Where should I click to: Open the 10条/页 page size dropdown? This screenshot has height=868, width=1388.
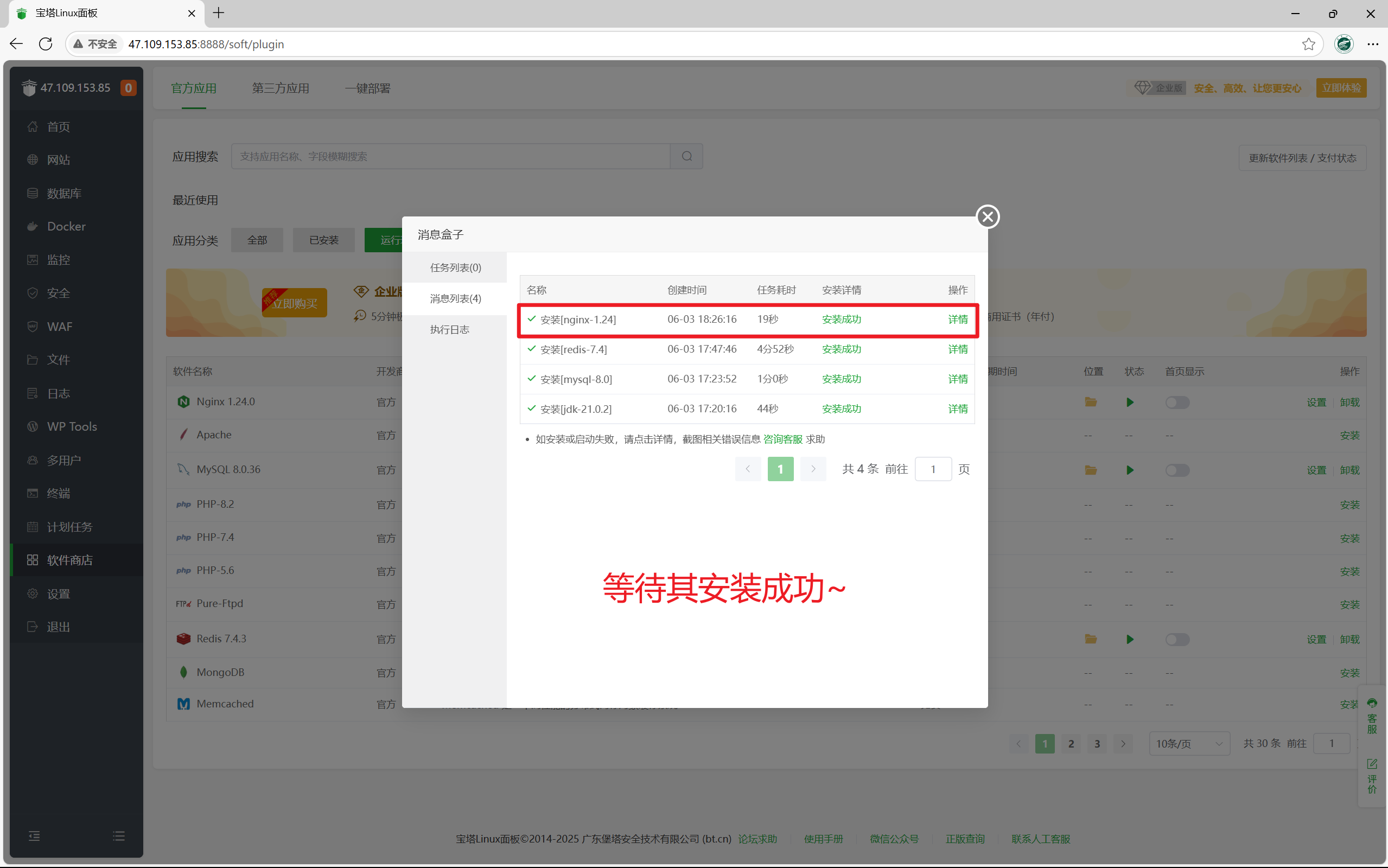point(1189,743)
